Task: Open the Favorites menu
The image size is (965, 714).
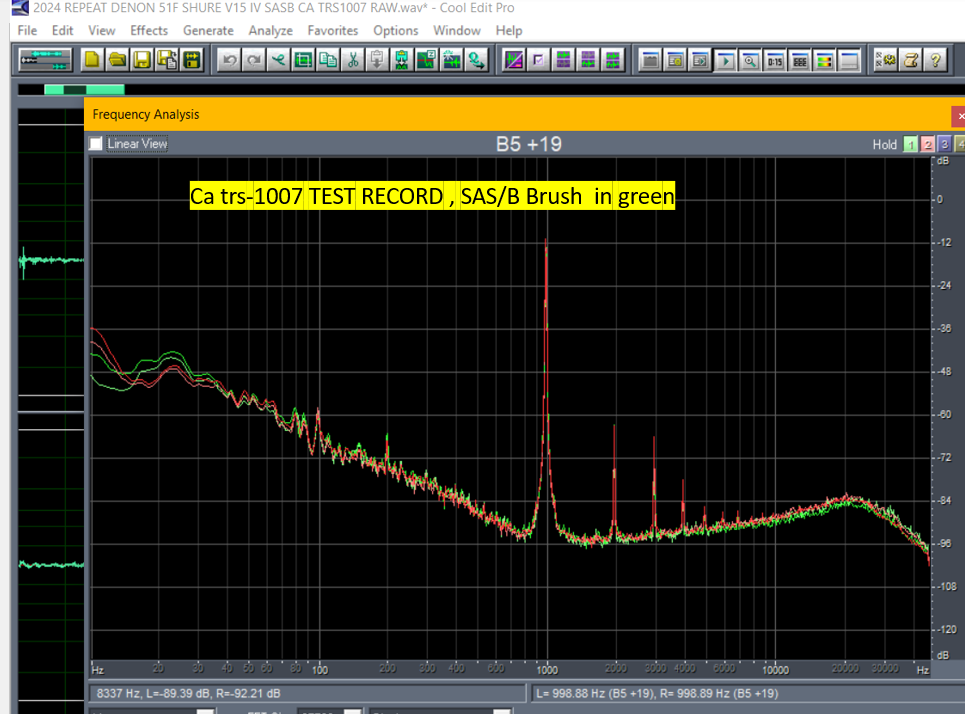Action: 332,31
